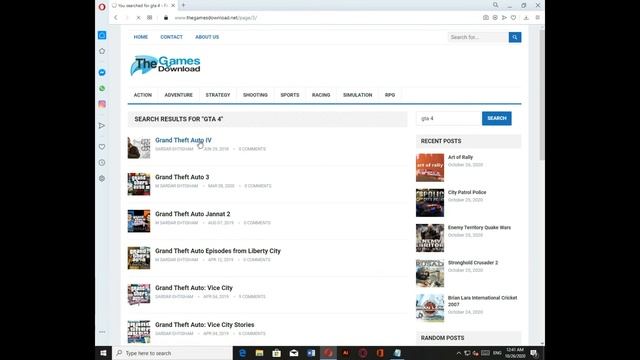Open the Art of Rally recent post
This screenshot has height=360, width=640.
(460, 157)
